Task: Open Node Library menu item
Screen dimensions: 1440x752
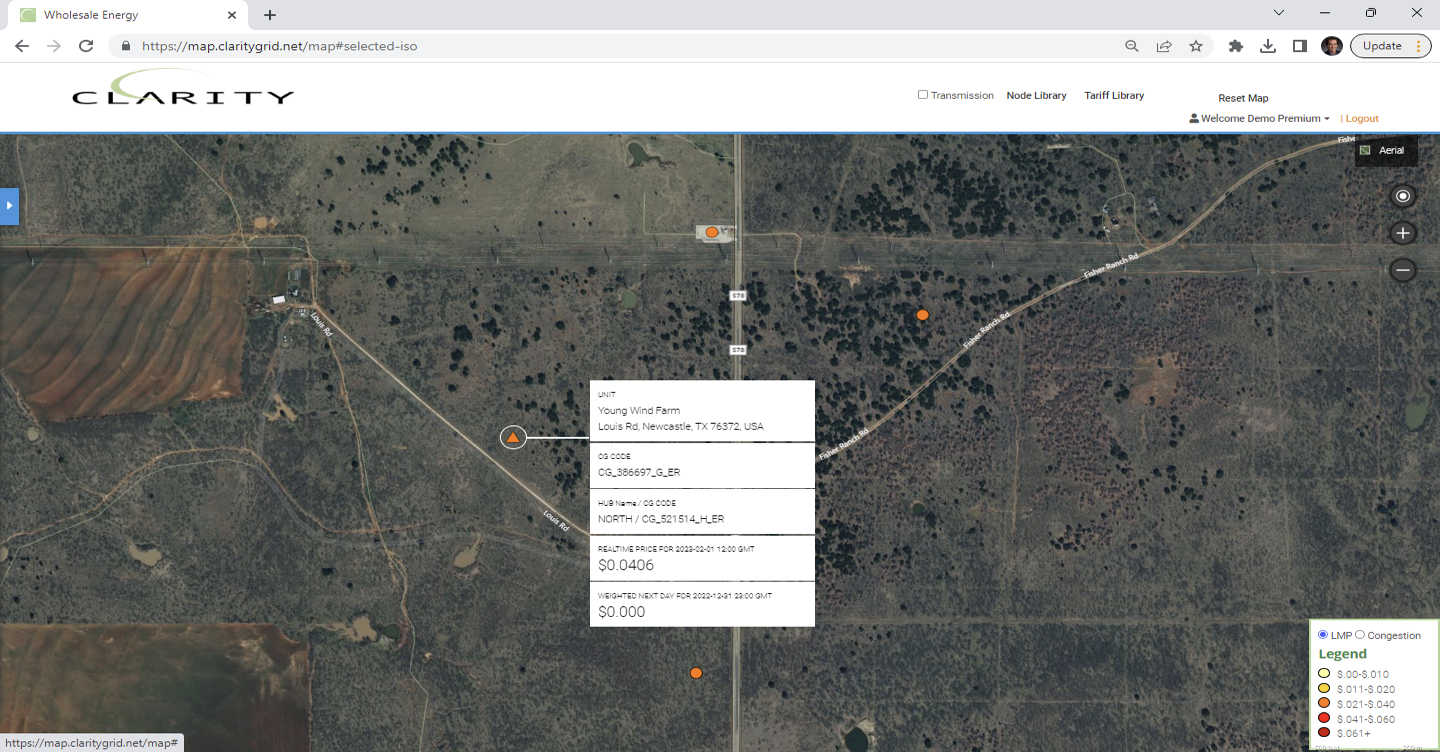Action: 1036,95
